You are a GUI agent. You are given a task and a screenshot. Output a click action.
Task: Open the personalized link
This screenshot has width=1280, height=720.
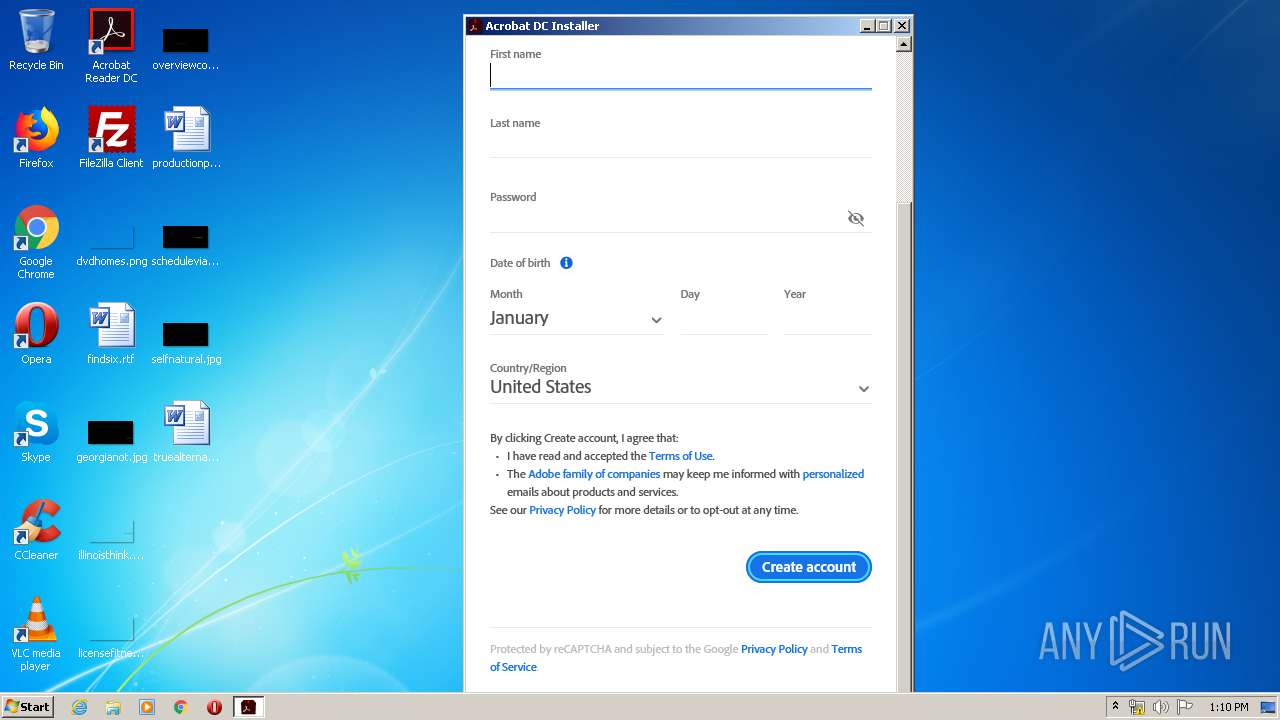(x=833, y=474)
